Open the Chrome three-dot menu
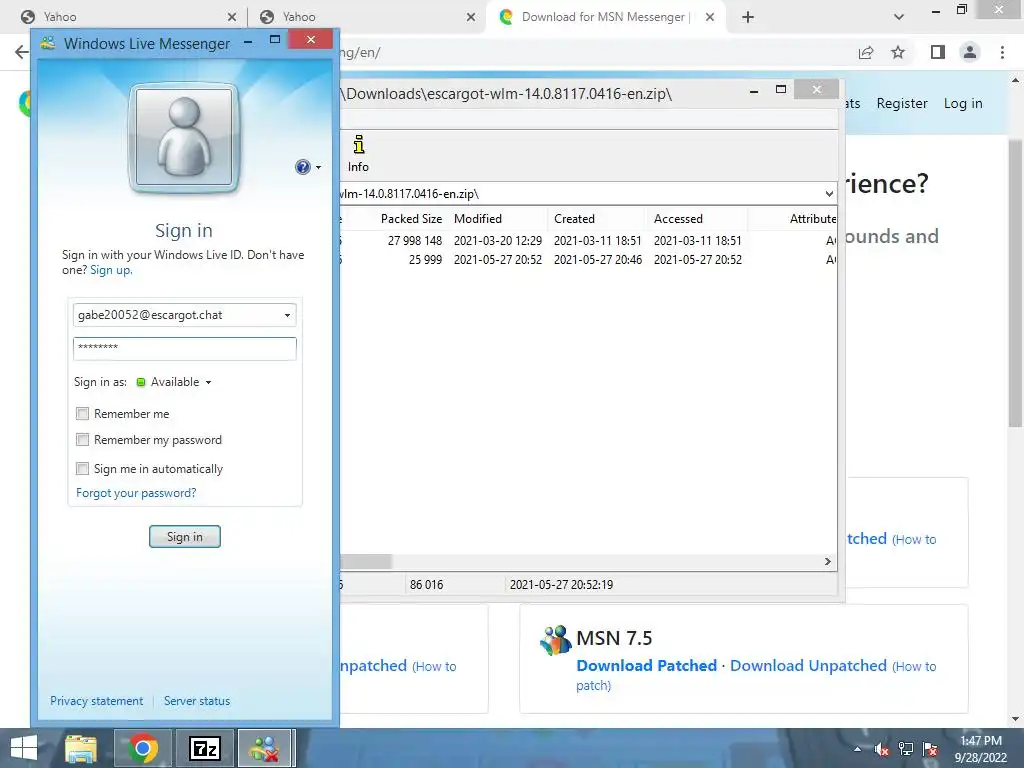Viewport: 1024px width, 768px height. [1002, 52]
